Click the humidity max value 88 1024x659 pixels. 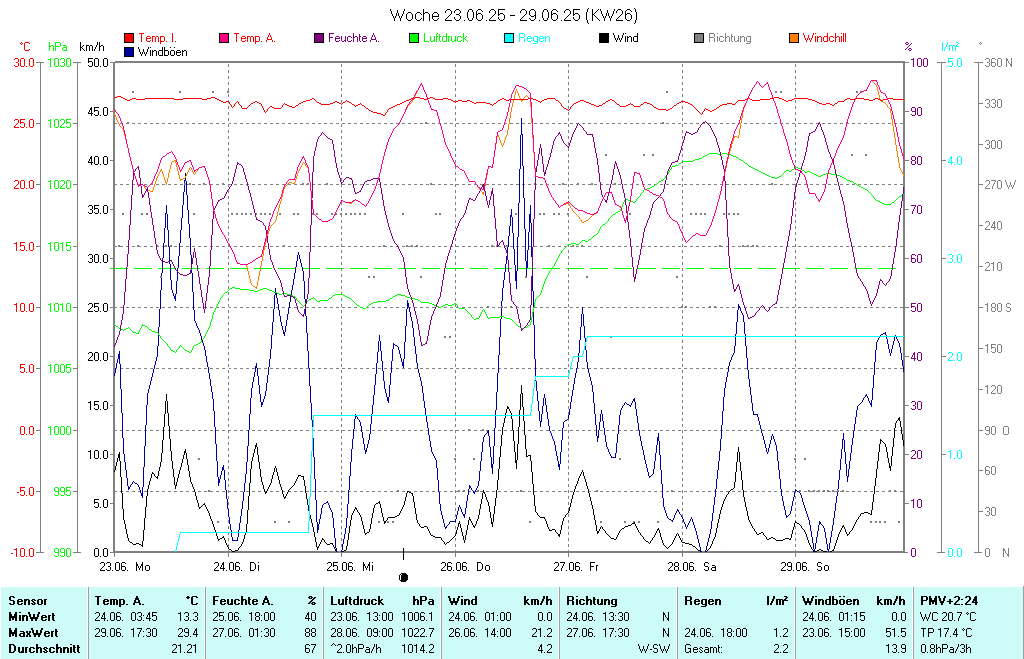[x=310, y=633]
